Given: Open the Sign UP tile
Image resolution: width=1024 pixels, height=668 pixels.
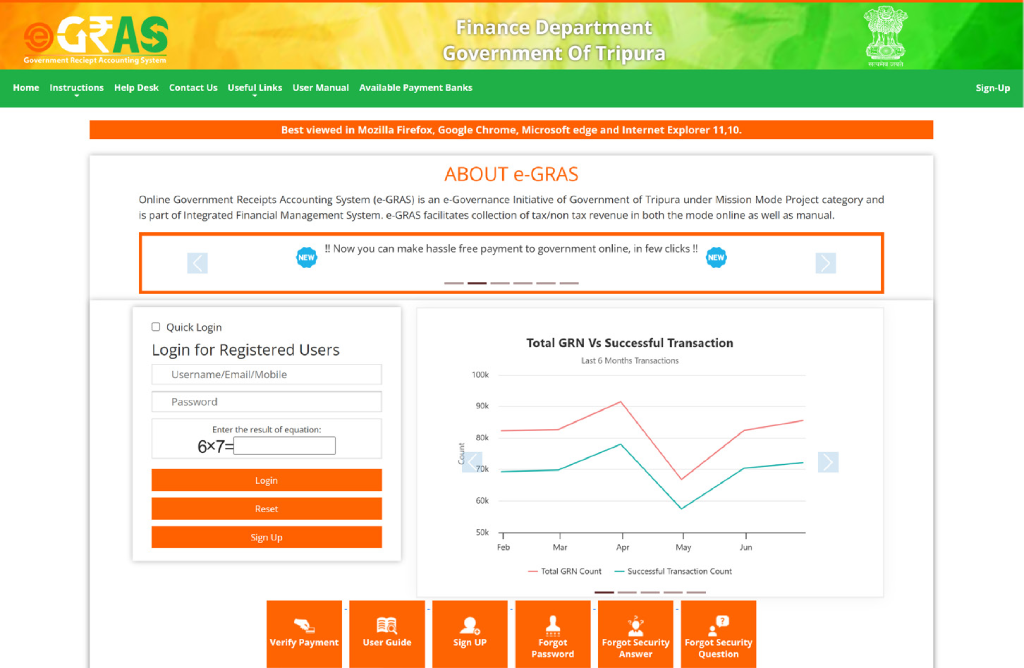Looking at the screenshot, I should point(470,634).
